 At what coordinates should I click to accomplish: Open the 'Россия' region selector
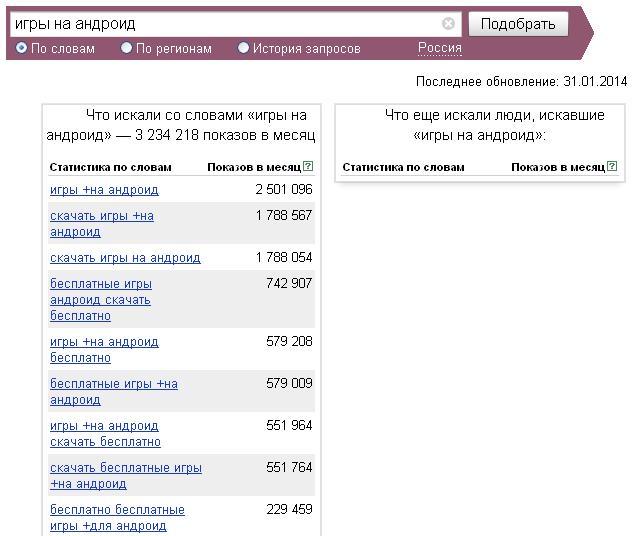click(440, 48)
